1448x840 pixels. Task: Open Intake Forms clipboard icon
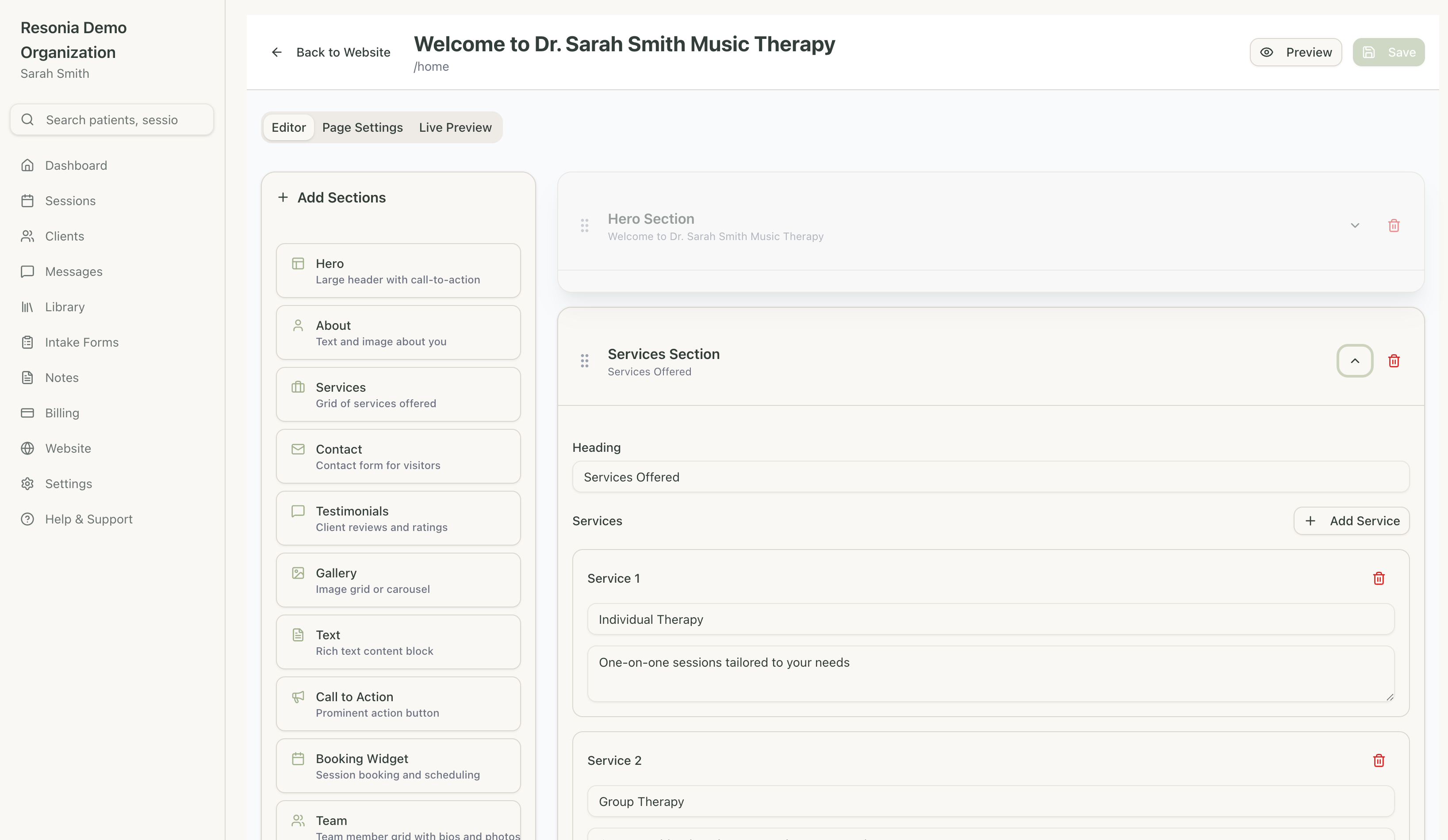27,343
